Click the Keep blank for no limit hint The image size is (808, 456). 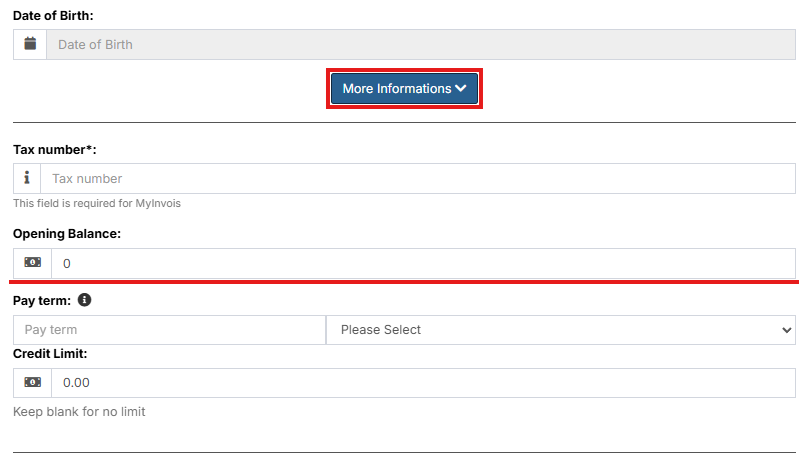point(79,411)
